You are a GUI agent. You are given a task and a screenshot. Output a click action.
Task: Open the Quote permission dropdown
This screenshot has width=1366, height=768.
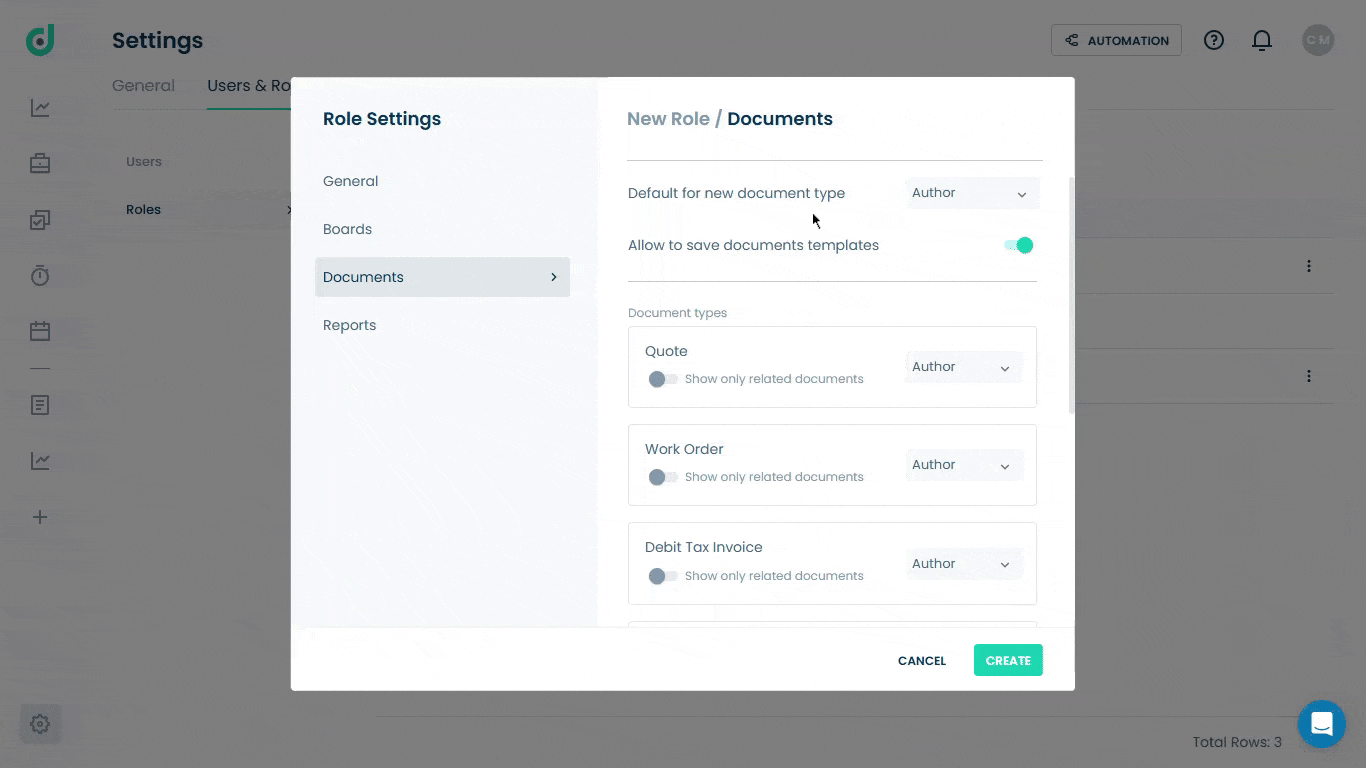coord(964,367)
